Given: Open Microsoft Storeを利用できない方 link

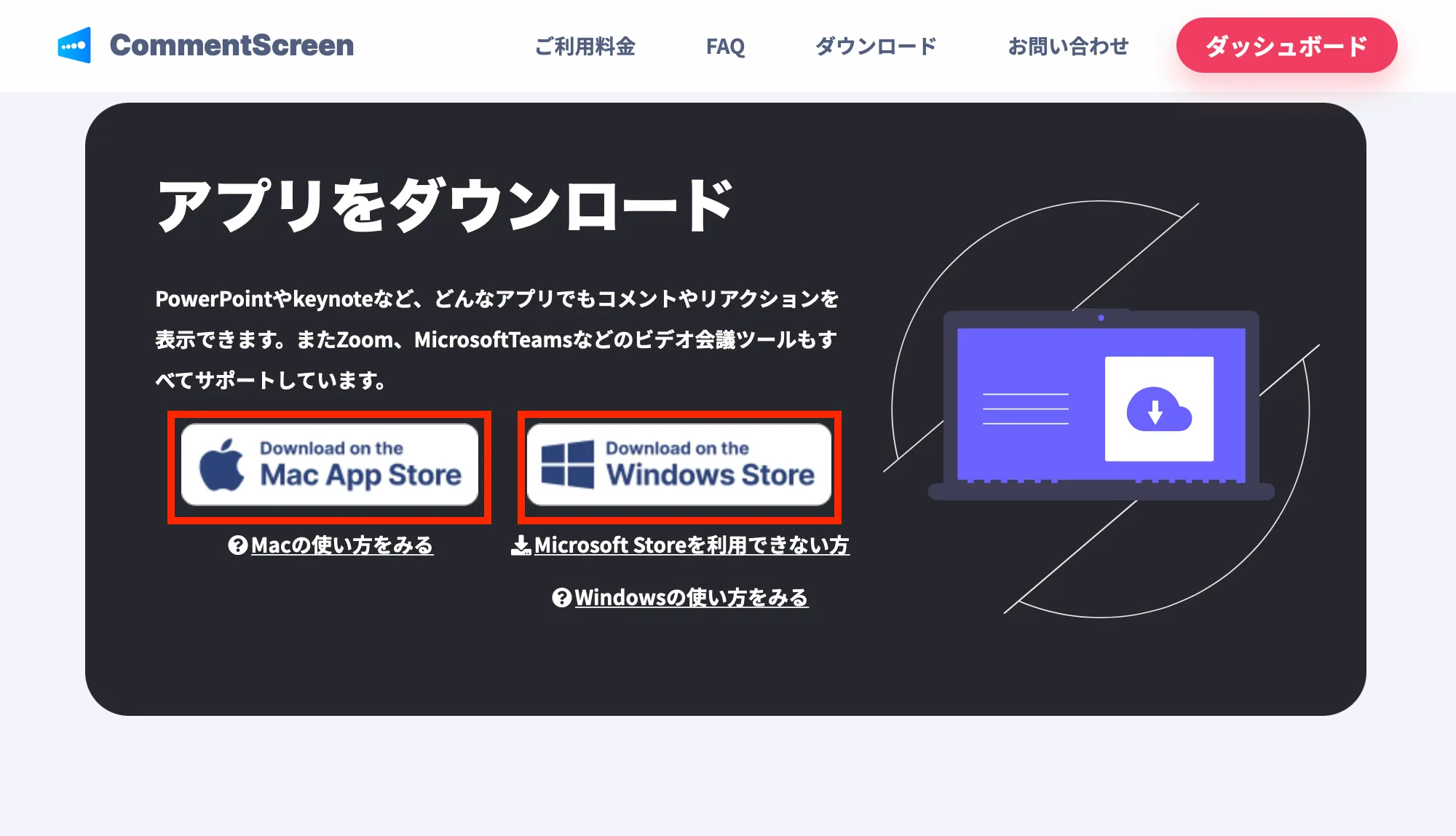Looking at the screenshot, I should click(x=691, y=545).
